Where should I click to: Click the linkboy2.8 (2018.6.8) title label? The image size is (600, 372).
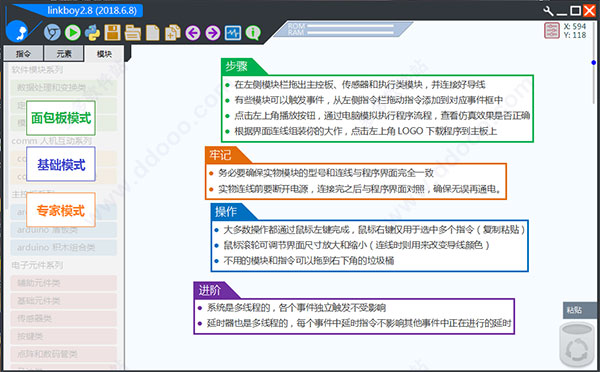click(x=92, y=10)
